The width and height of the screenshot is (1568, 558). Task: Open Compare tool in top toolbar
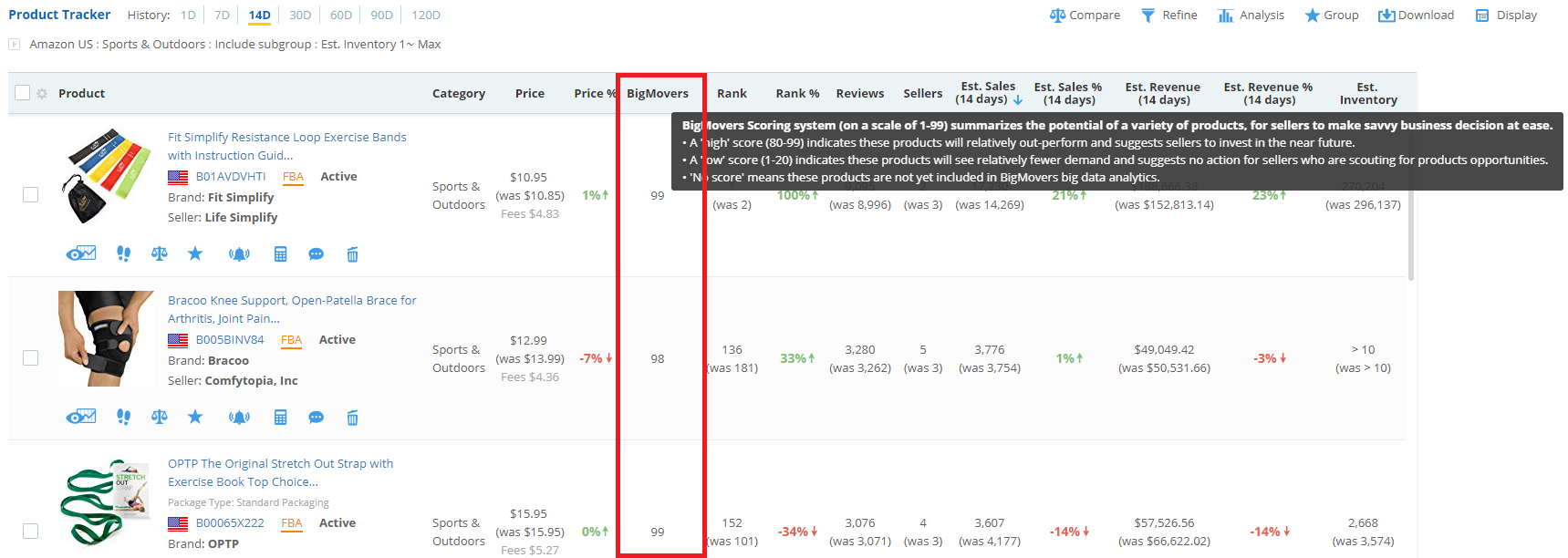1085,15
